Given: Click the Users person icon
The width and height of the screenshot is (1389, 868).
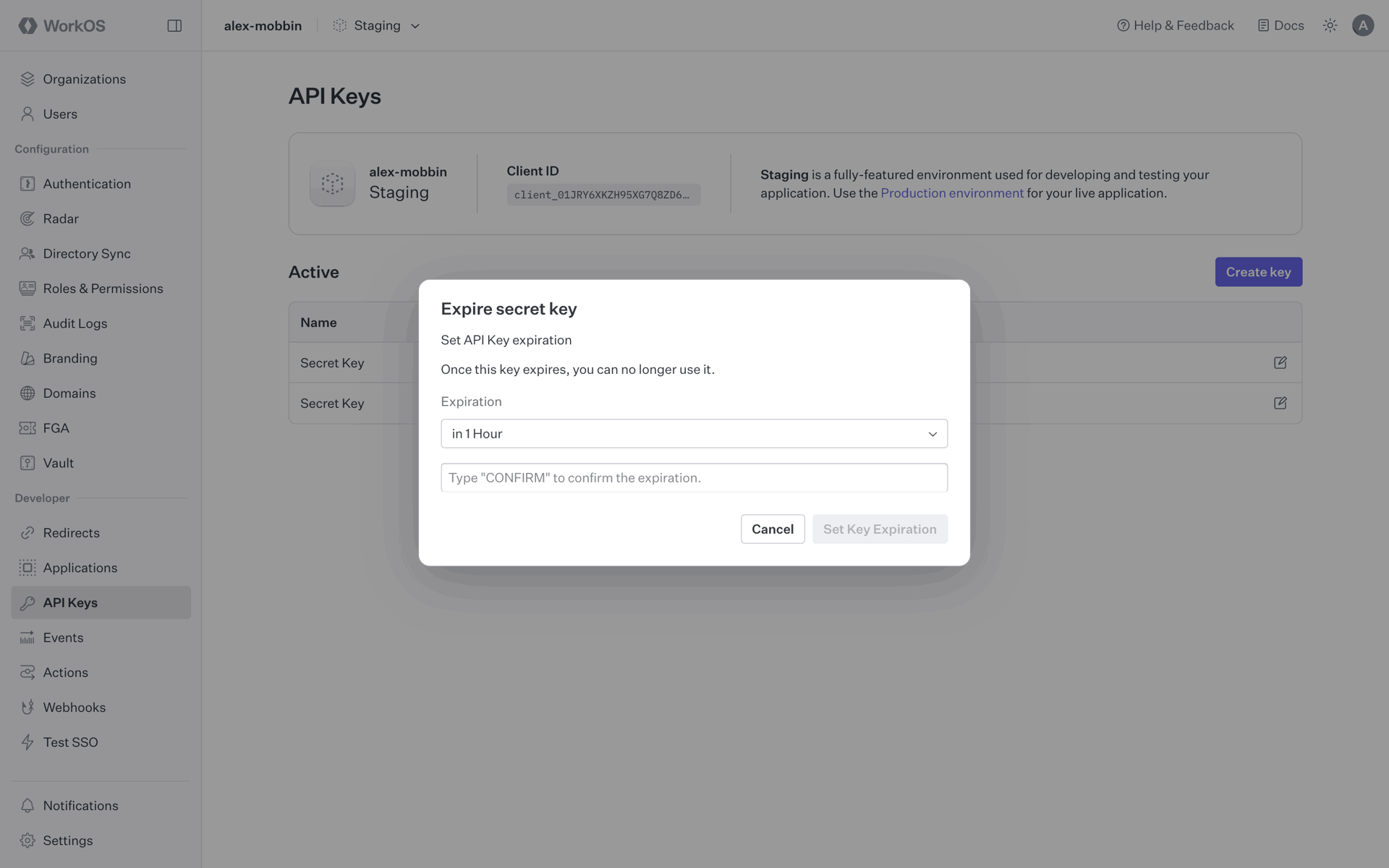Looking at the screenshot, I should [27, 114].
